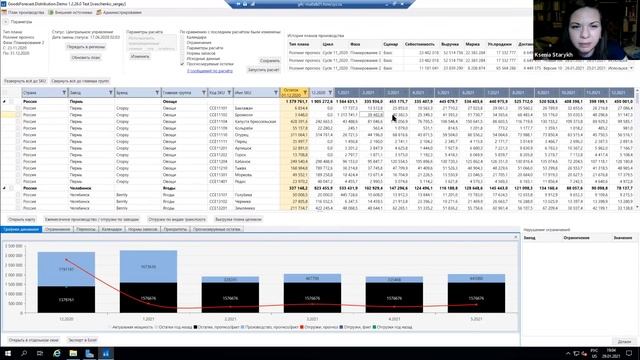The image size is (640, 360).
Task: Click the filter icon in Имя SKU column header
Action: 276,93
